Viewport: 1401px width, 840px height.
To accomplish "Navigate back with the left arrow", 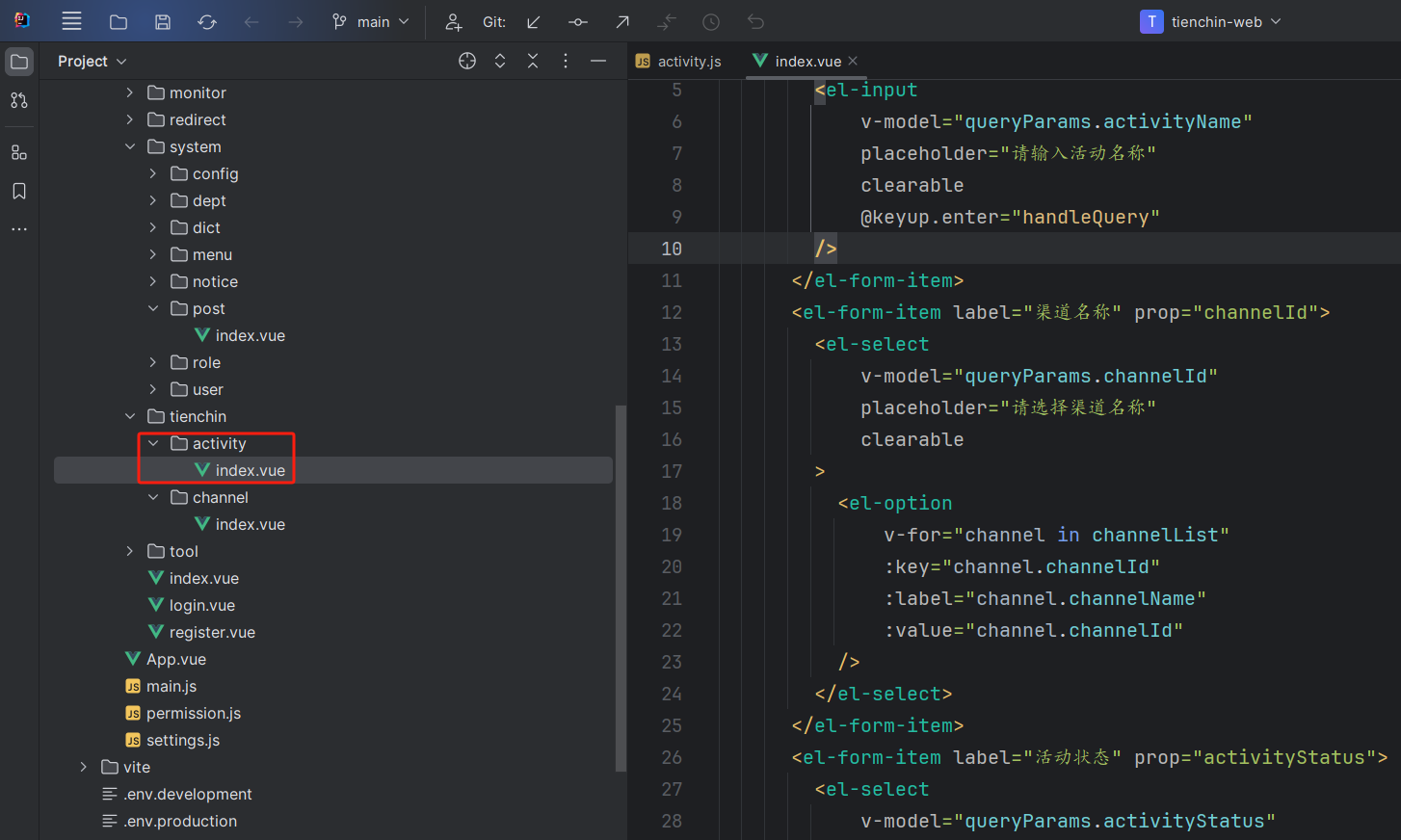I will pyautogui.click(x=251, y=21).
